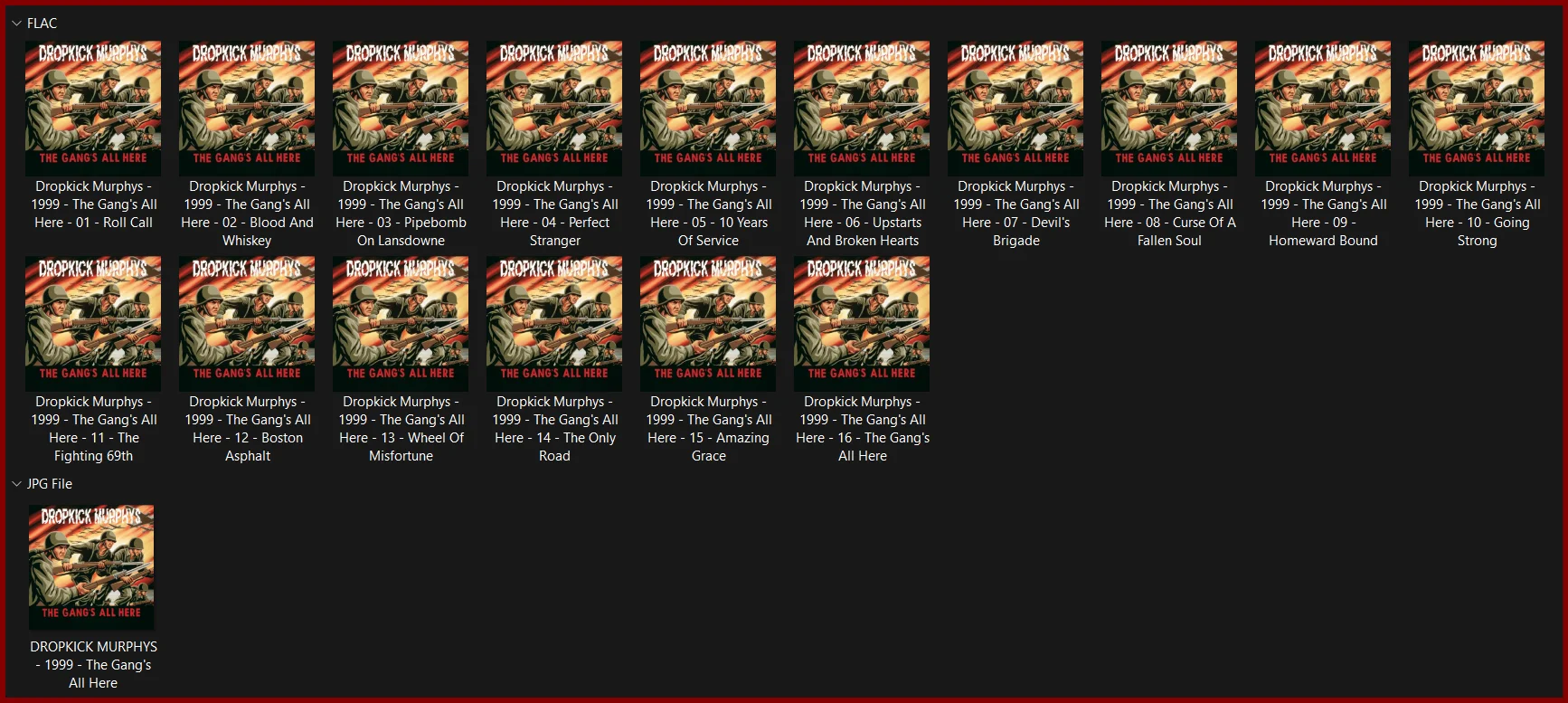Select the 12 - Boston Asphalt thumbnail

(247, 323)
